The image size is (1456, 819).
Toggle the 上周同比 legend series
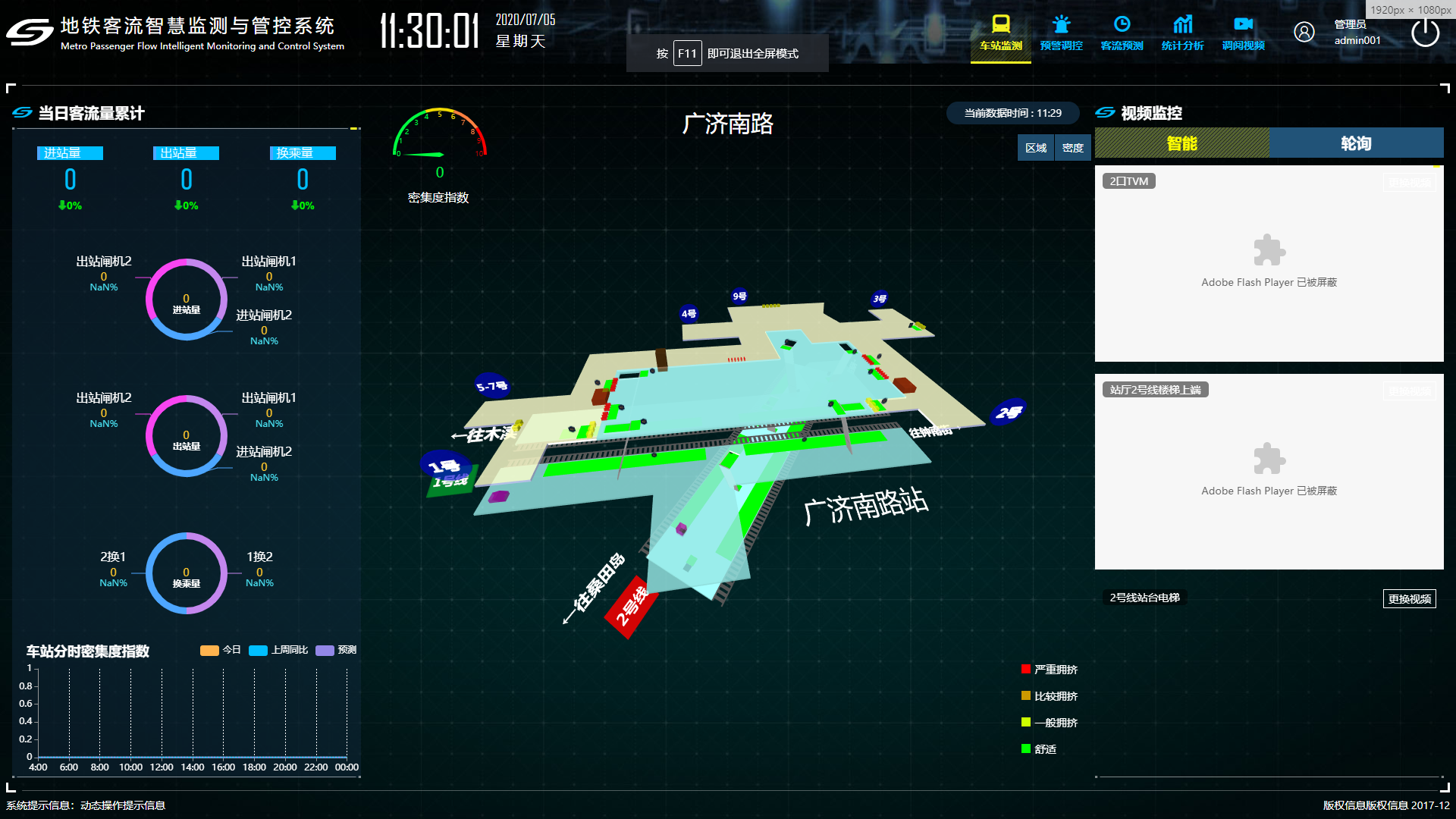click(x=259, y=650)
